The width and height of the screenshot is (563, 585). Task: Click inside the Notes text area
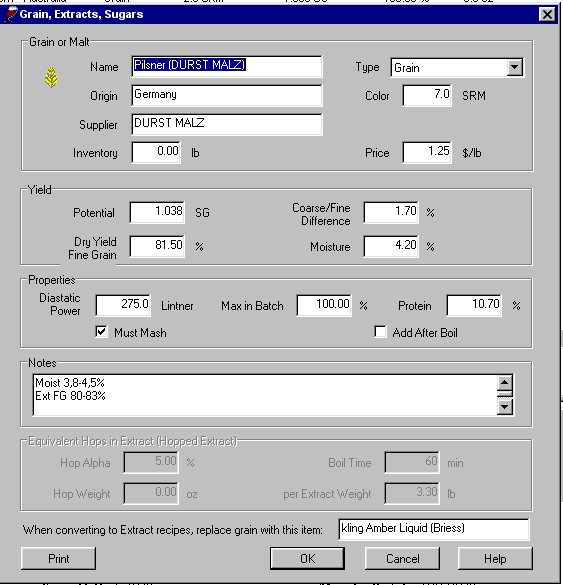(x=265, y=395)
